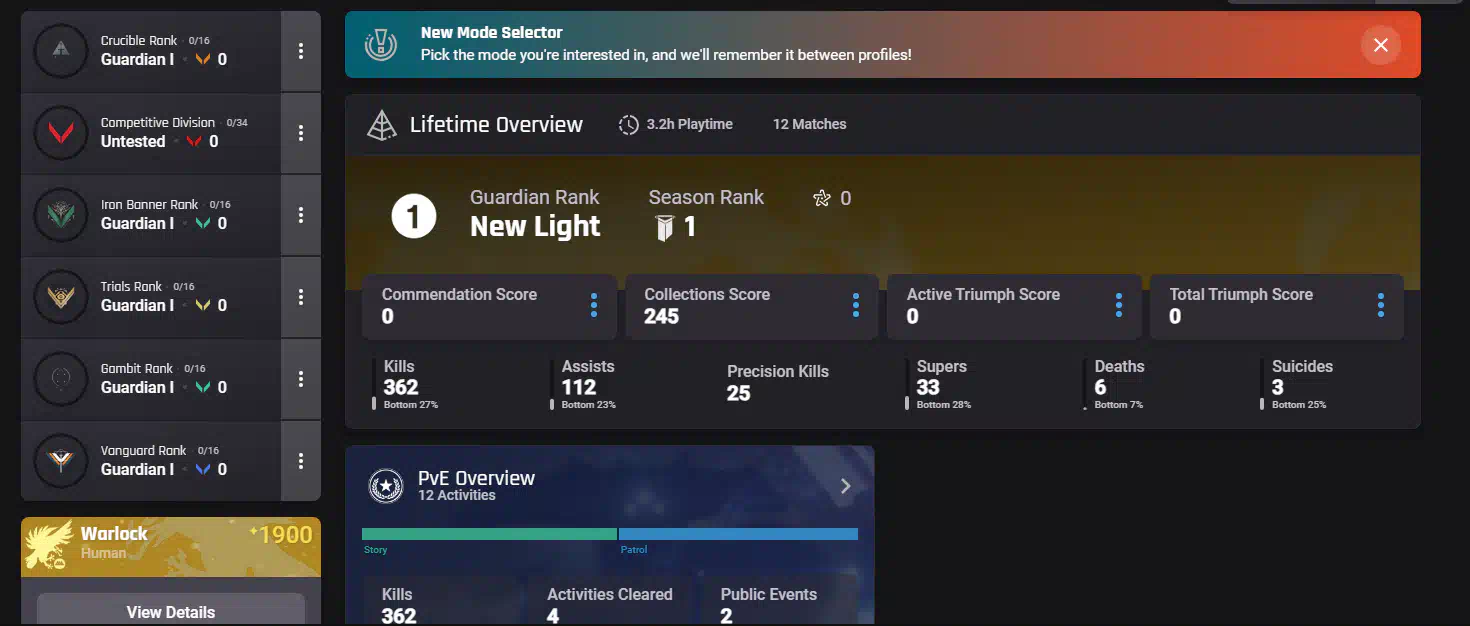
Task: Click the Crucible Rank emblem icon
Action: [61, 50]
